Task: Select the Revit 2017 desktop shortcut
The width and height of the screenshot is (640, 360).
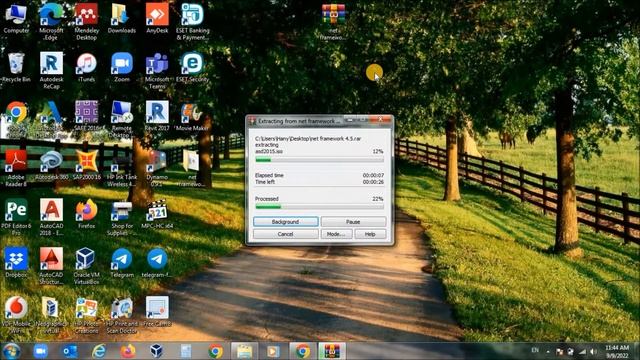Action: [x=157, y=116]
